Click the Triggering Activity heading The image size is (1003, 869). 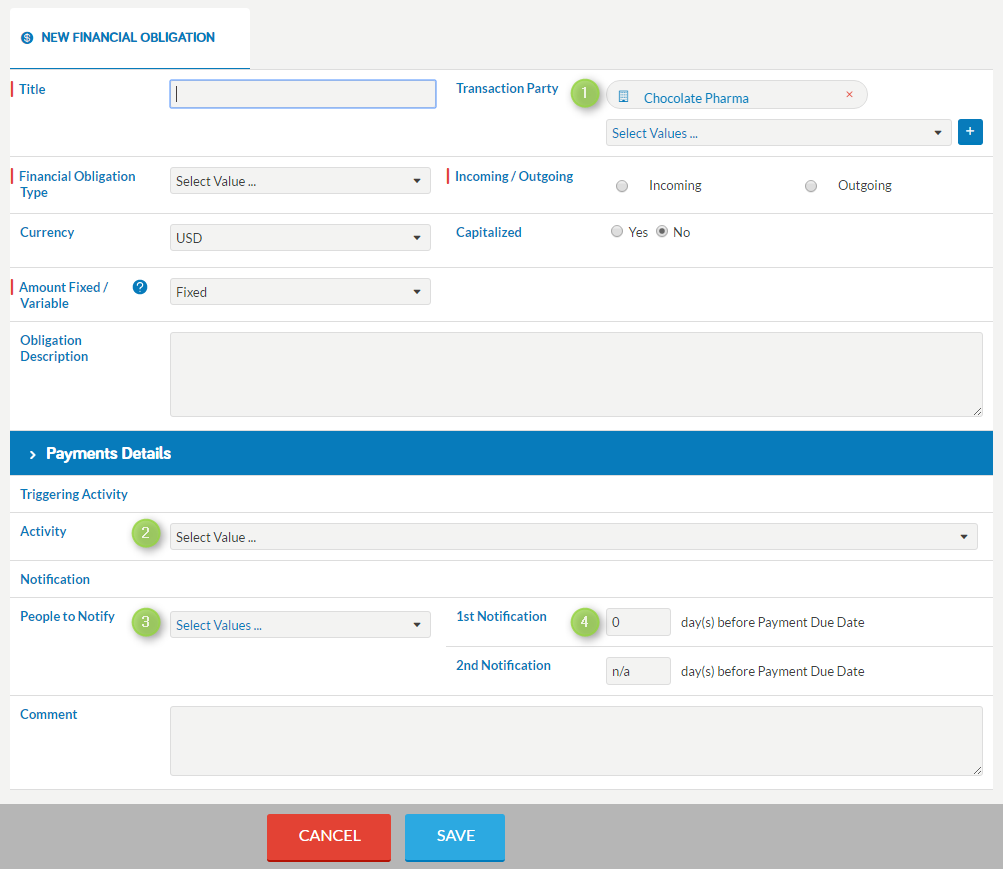(74, 494)
